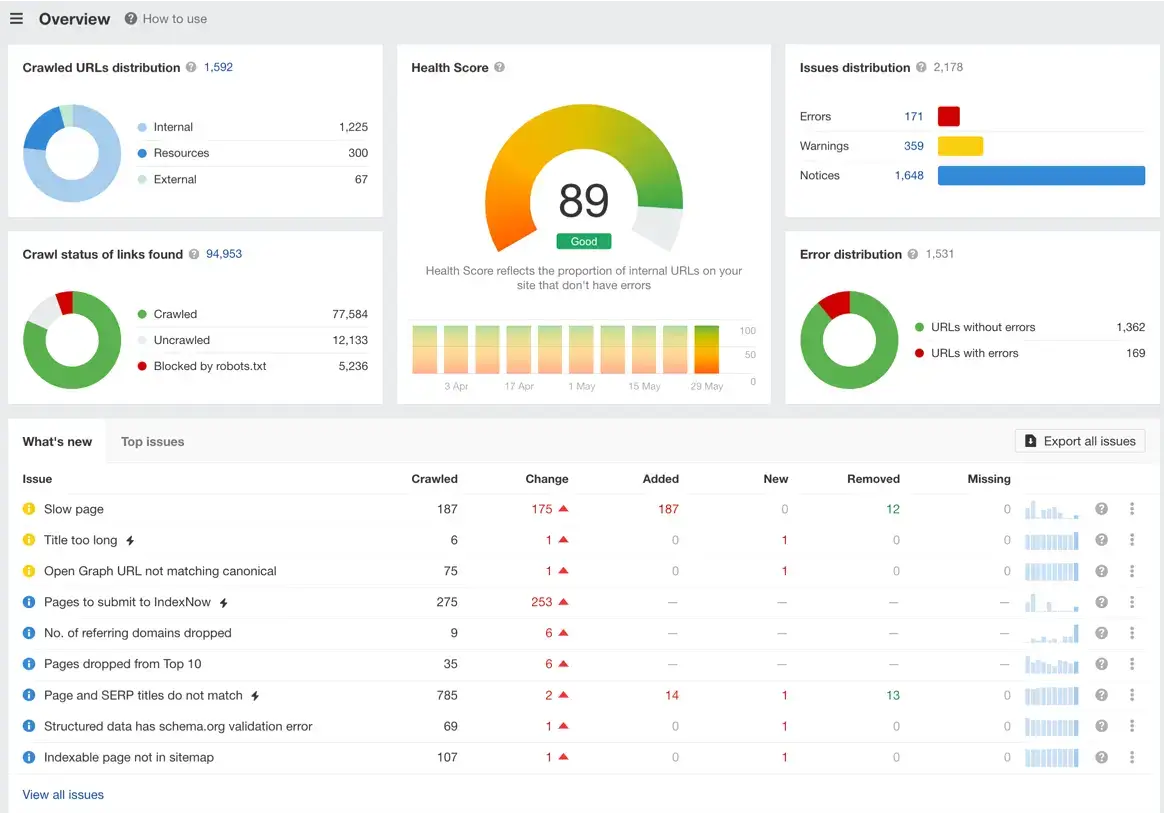Switch to the Top issues tab
Viewport: 1164px width, 813px height.
point(152,441)
